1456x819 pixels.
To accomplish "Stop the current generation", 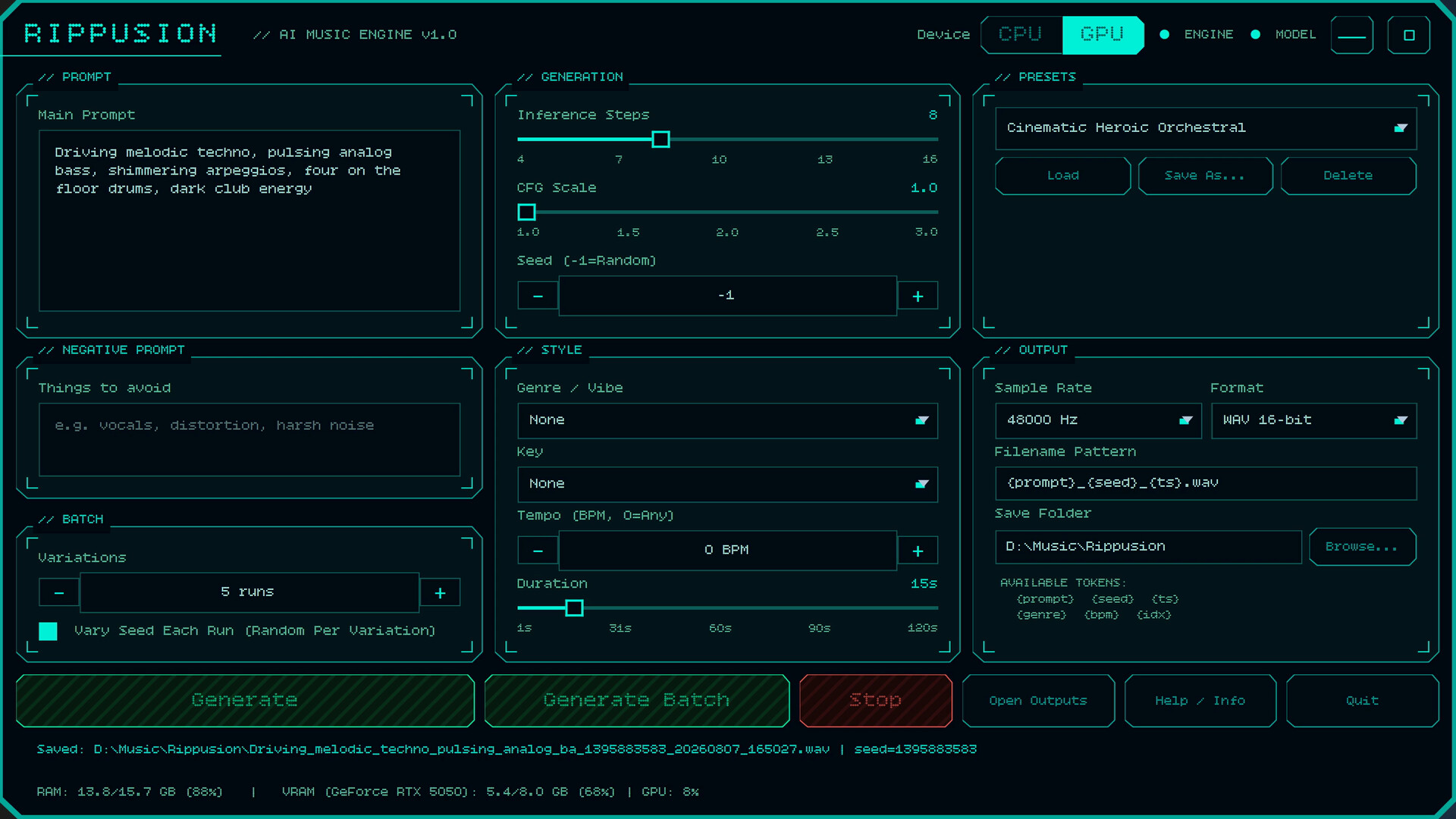I will [876, 701].
